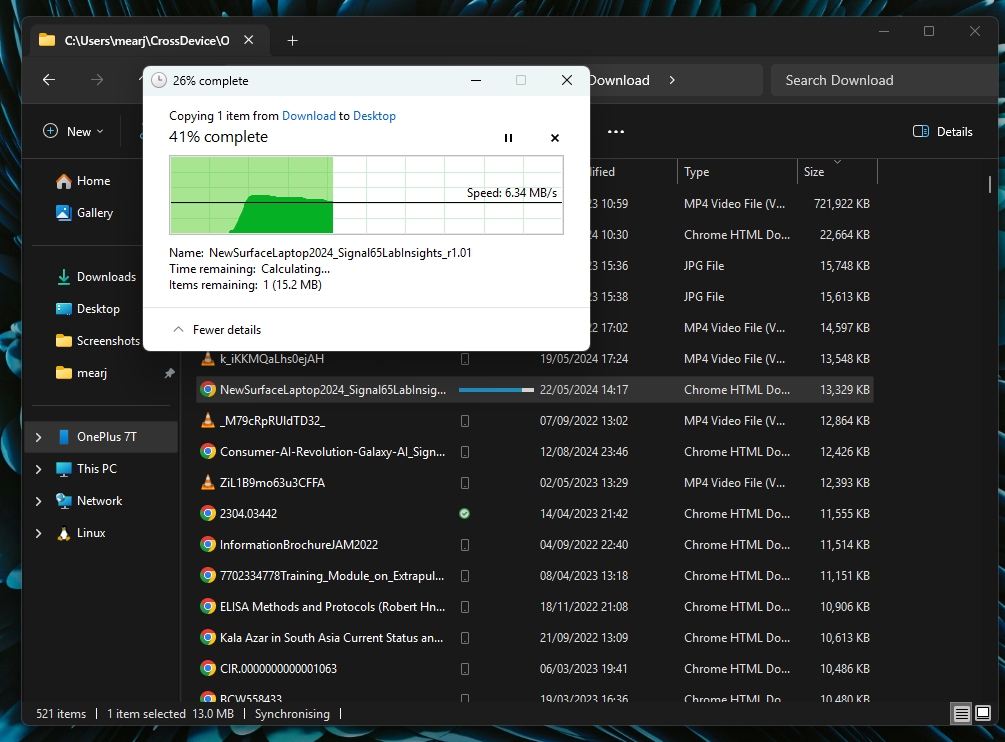Open the Download link in the copy dialog
The width and height of the screenshot is (1005, 742).
pyautogui.click(x=309, y=116)
